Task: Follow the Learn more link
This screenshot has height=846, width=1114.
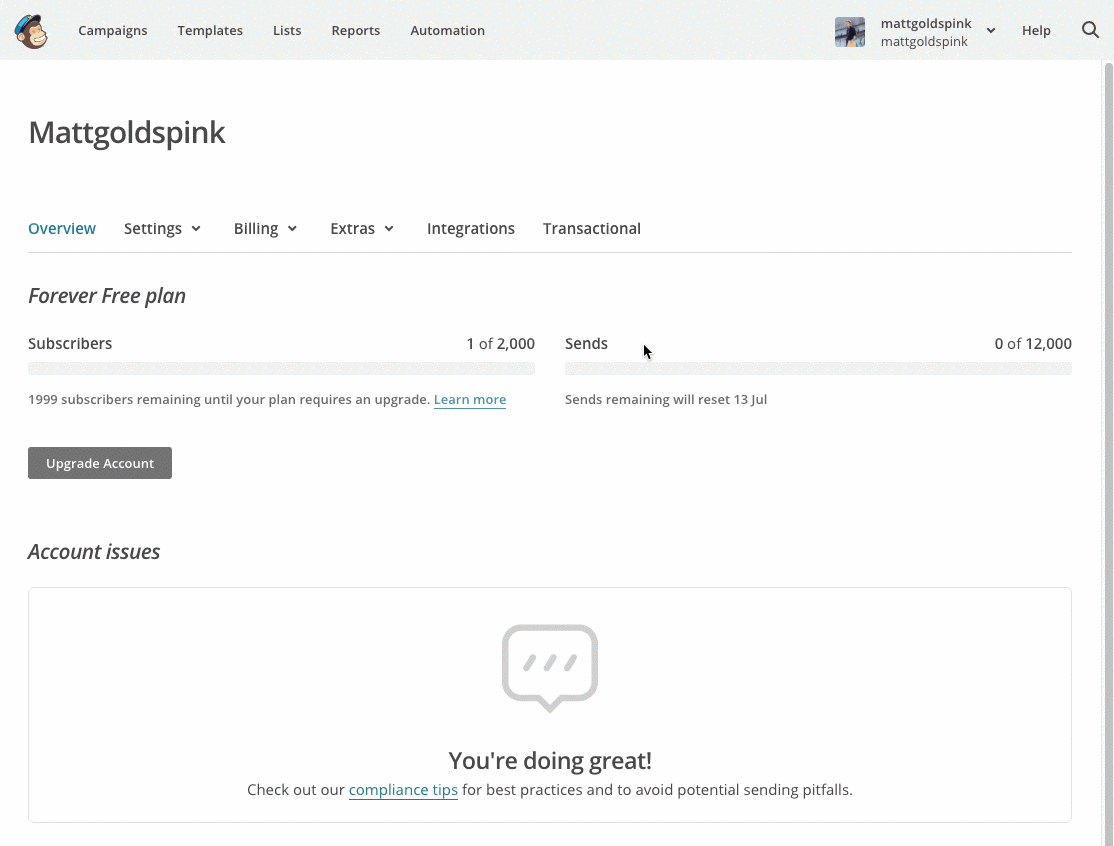Action: (x=469, y=399)
